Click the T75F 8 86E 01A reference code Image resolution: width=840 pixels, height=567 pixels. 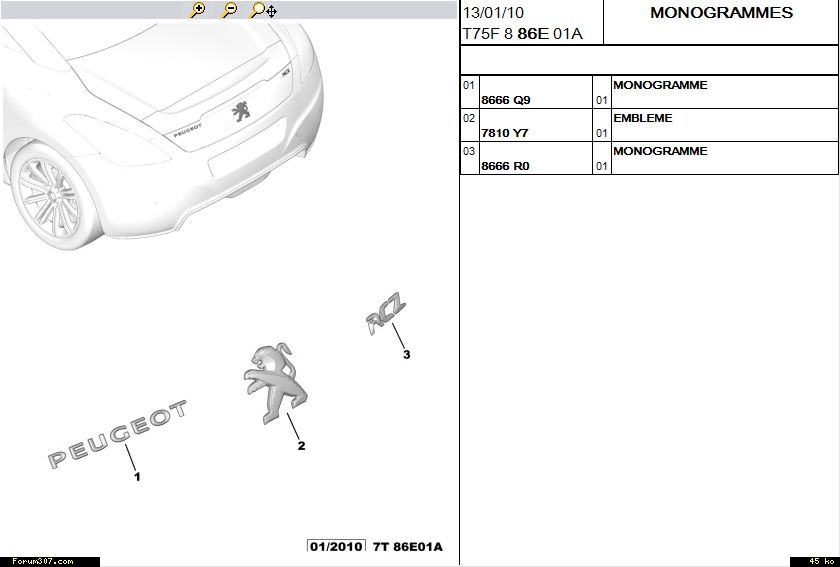pos(522,34)
